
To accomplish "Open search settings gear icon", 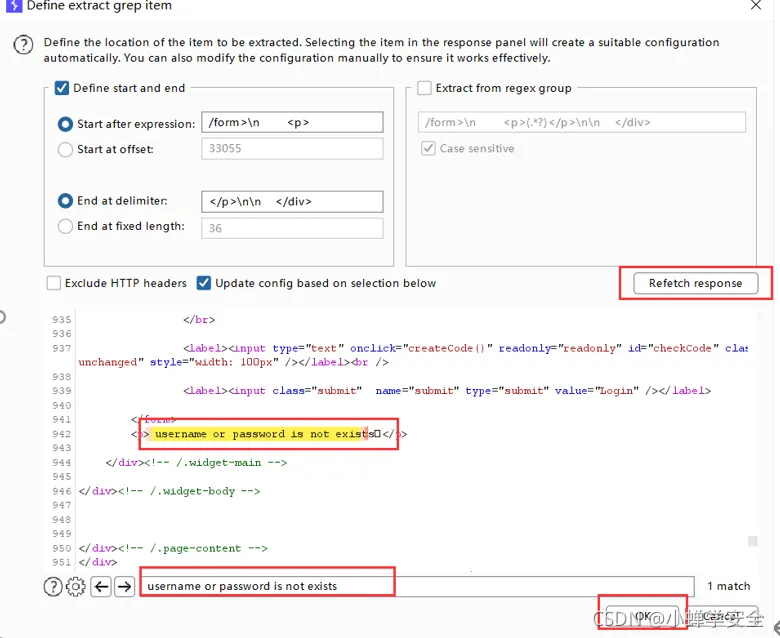I will click(76, 586).
